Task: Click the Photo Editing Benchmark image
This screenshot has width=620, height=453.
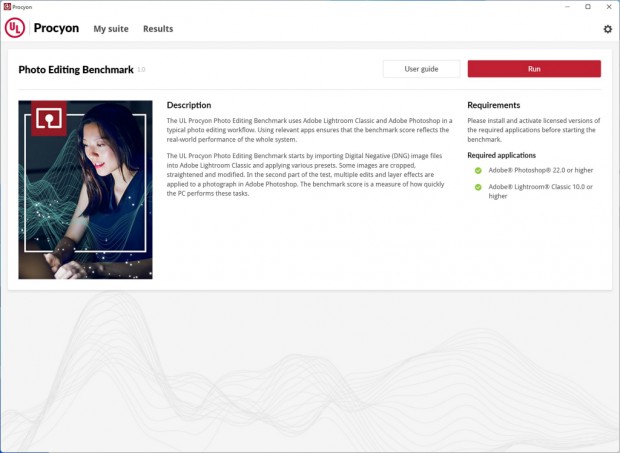Action: tap(85, 190)
